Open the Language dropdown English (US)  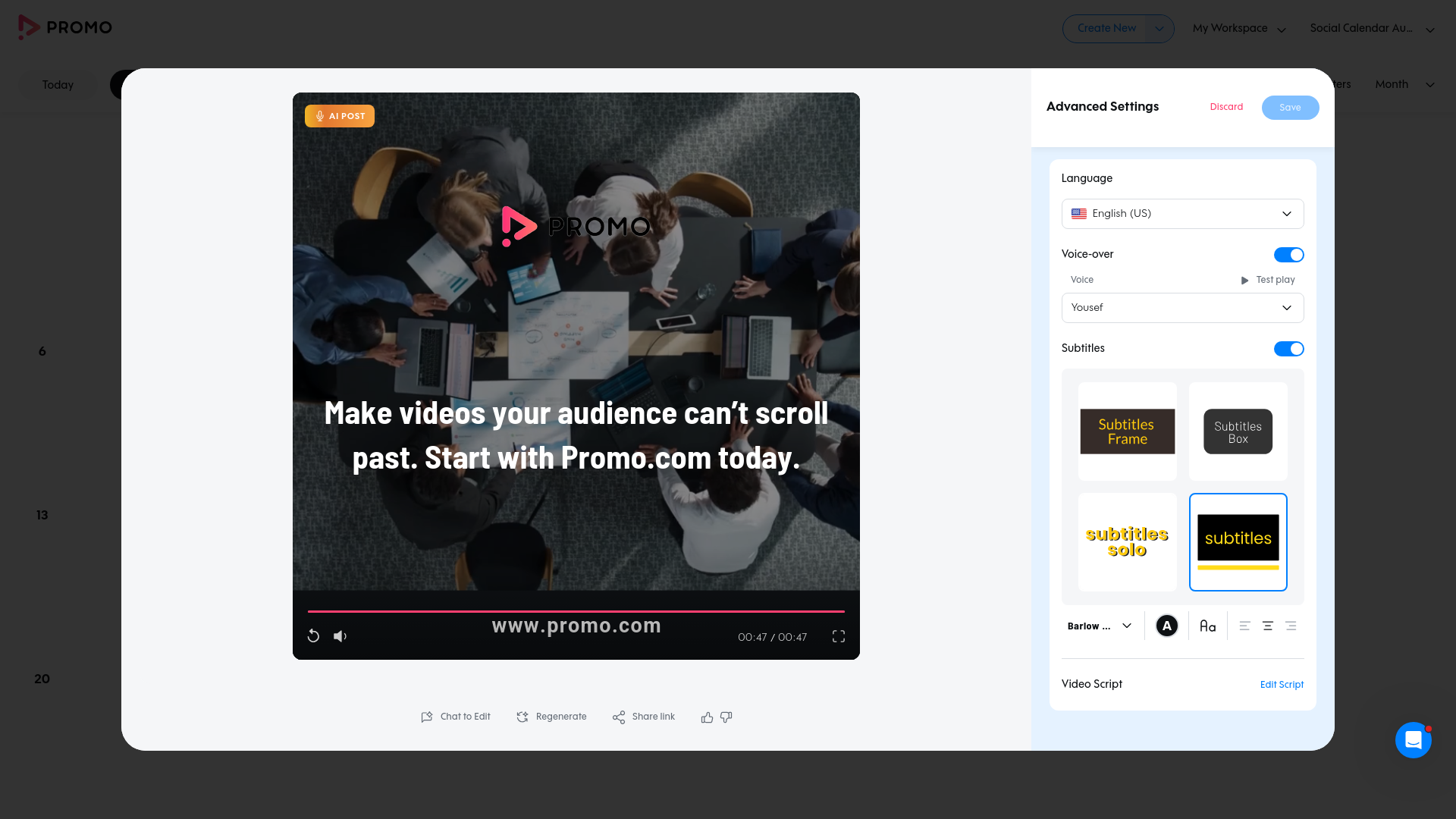click(1182, 214)
